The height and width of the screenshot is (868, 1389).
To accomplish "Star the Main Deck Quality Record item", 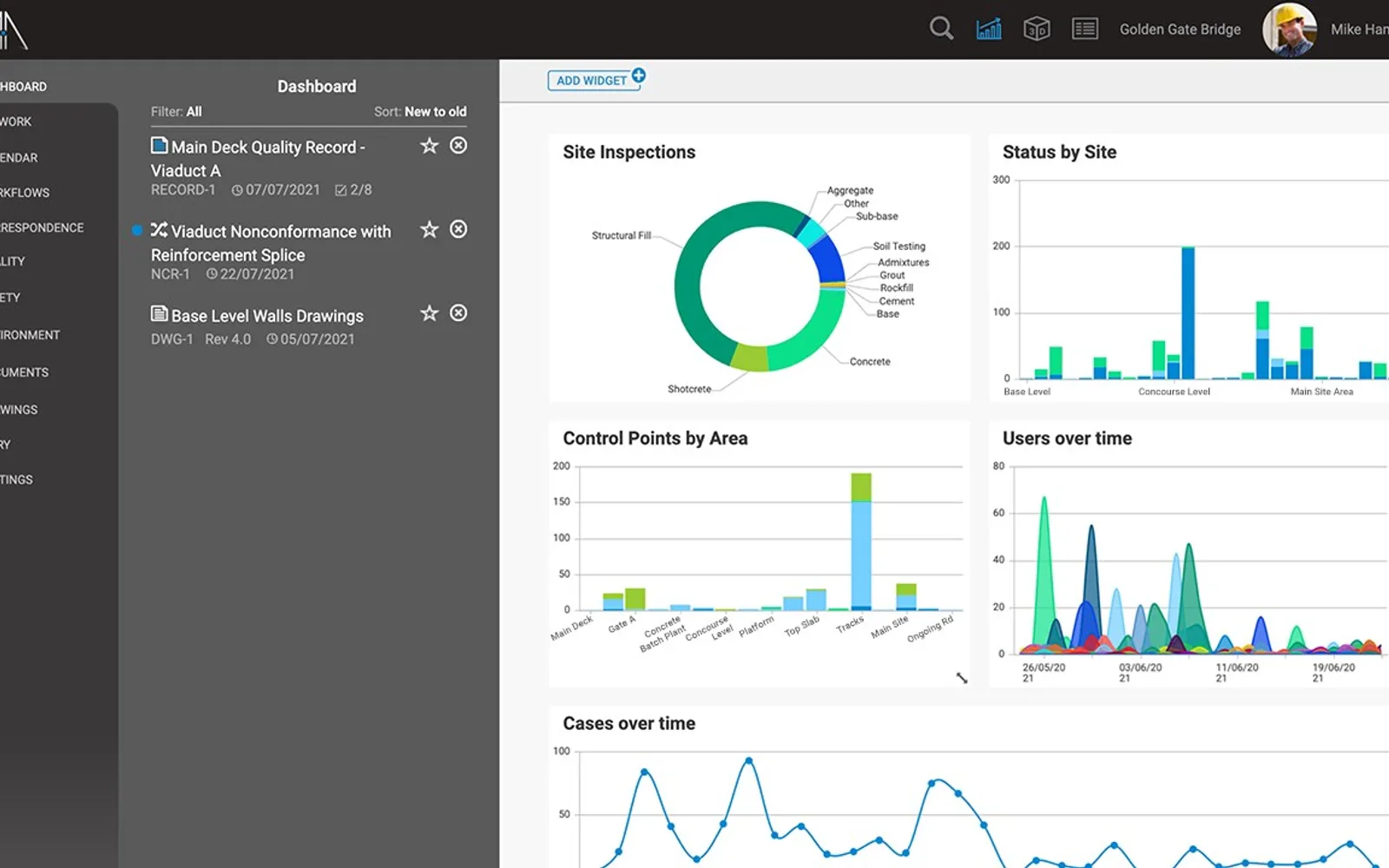I will pos(429,146).
